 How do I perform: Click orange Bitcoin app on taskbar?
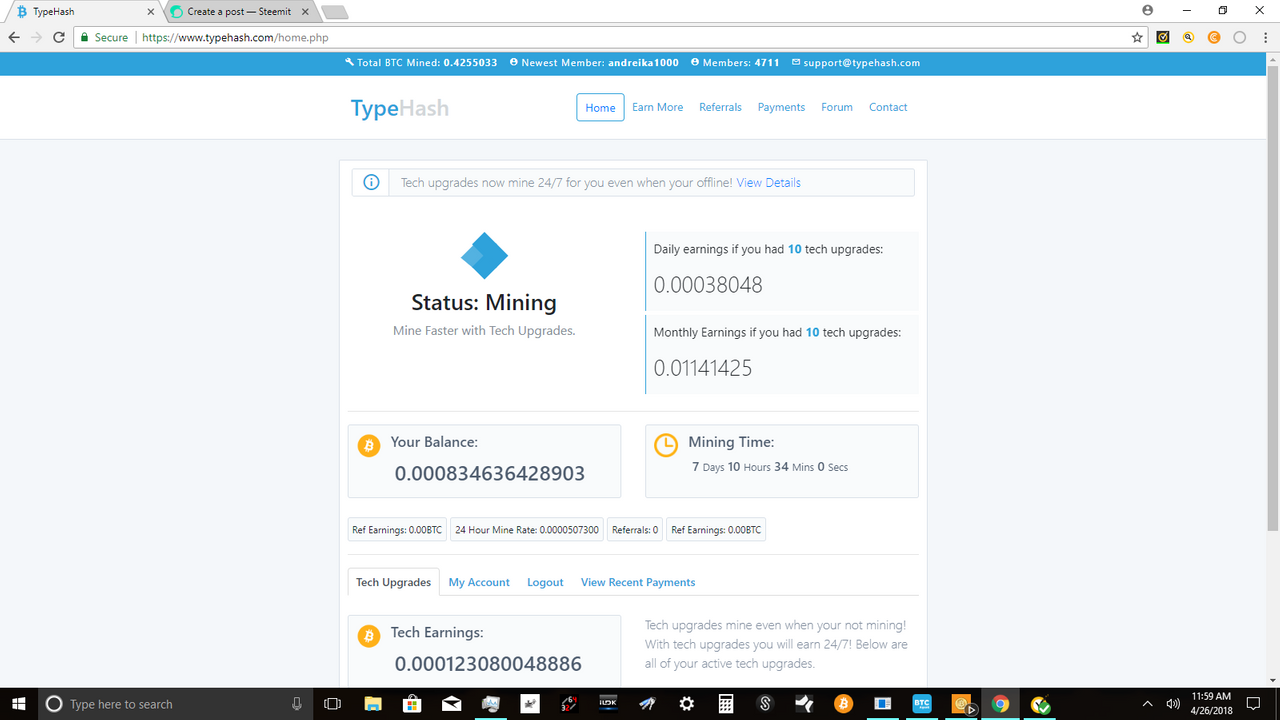[843, 704]
